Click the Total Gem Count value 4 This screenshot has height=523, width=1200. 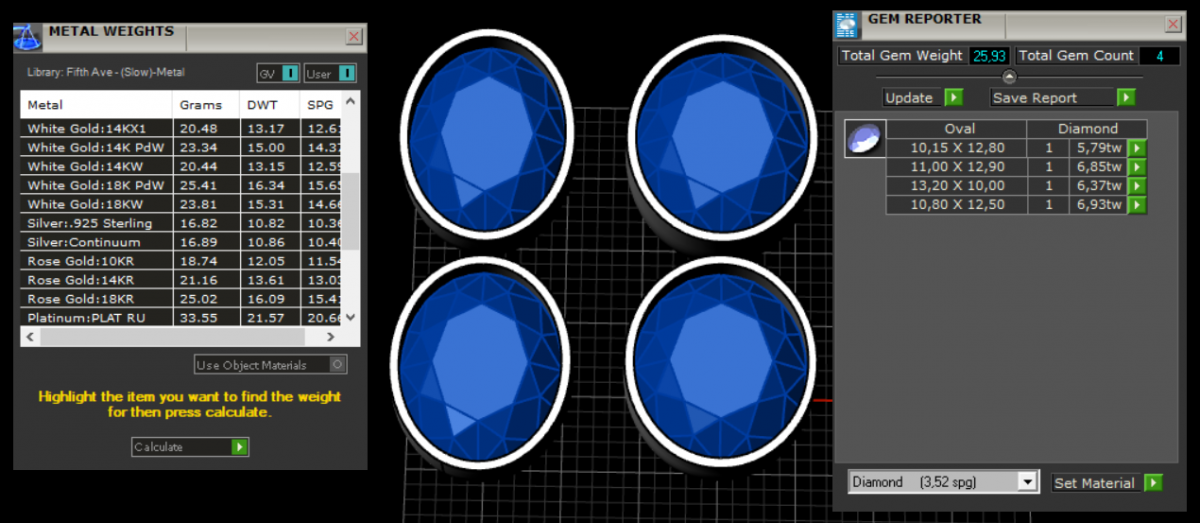(1160, 56)
